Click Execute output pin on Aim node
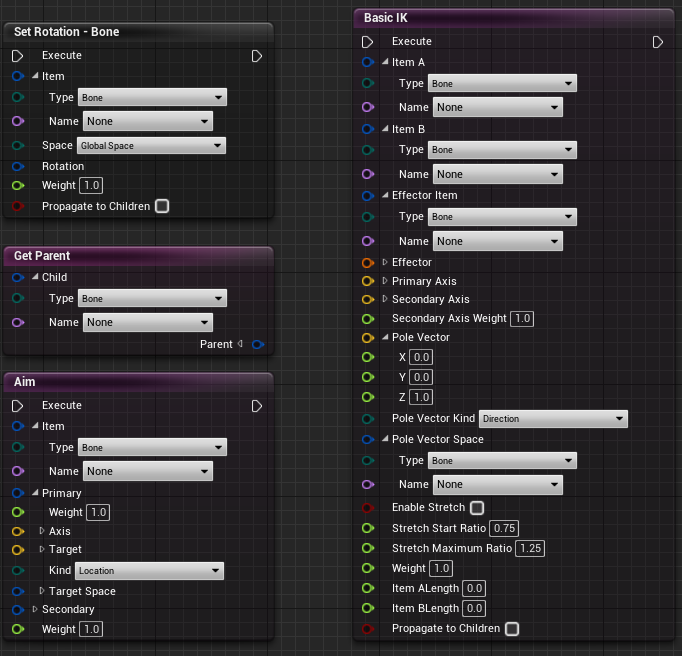The image size is (682, 656). point(257,406)
